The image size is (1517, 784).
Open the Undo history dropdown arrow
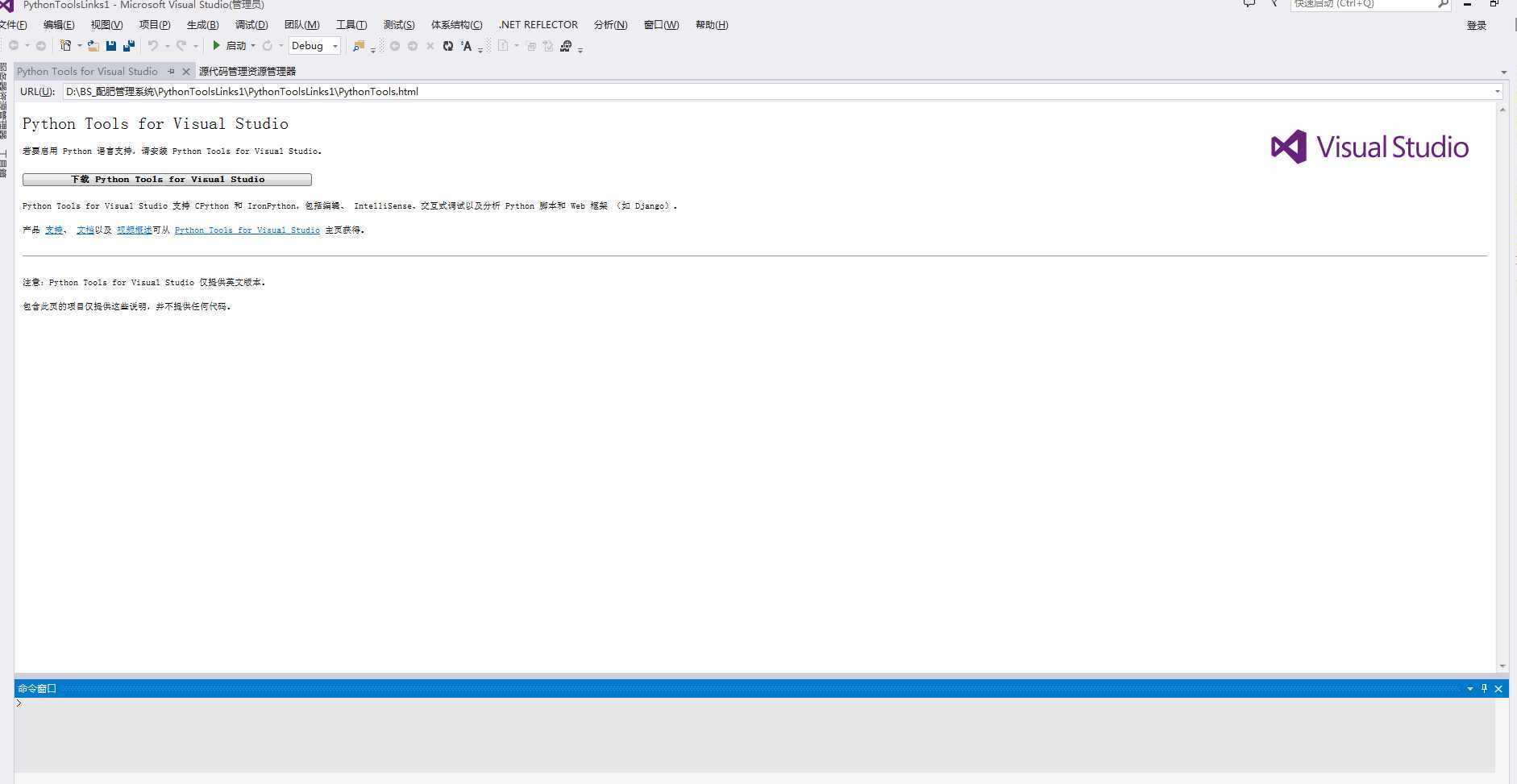pos(167,46)
